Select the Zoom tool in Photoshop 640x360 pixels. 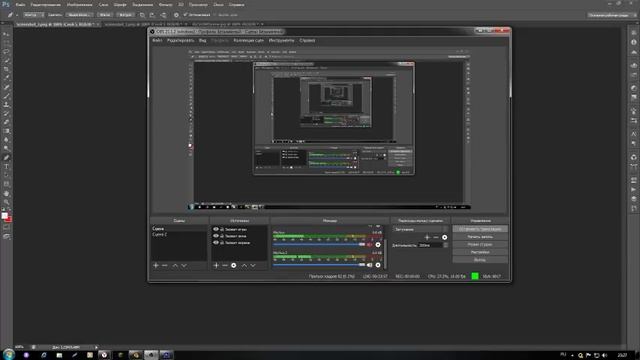coord(6,202)
